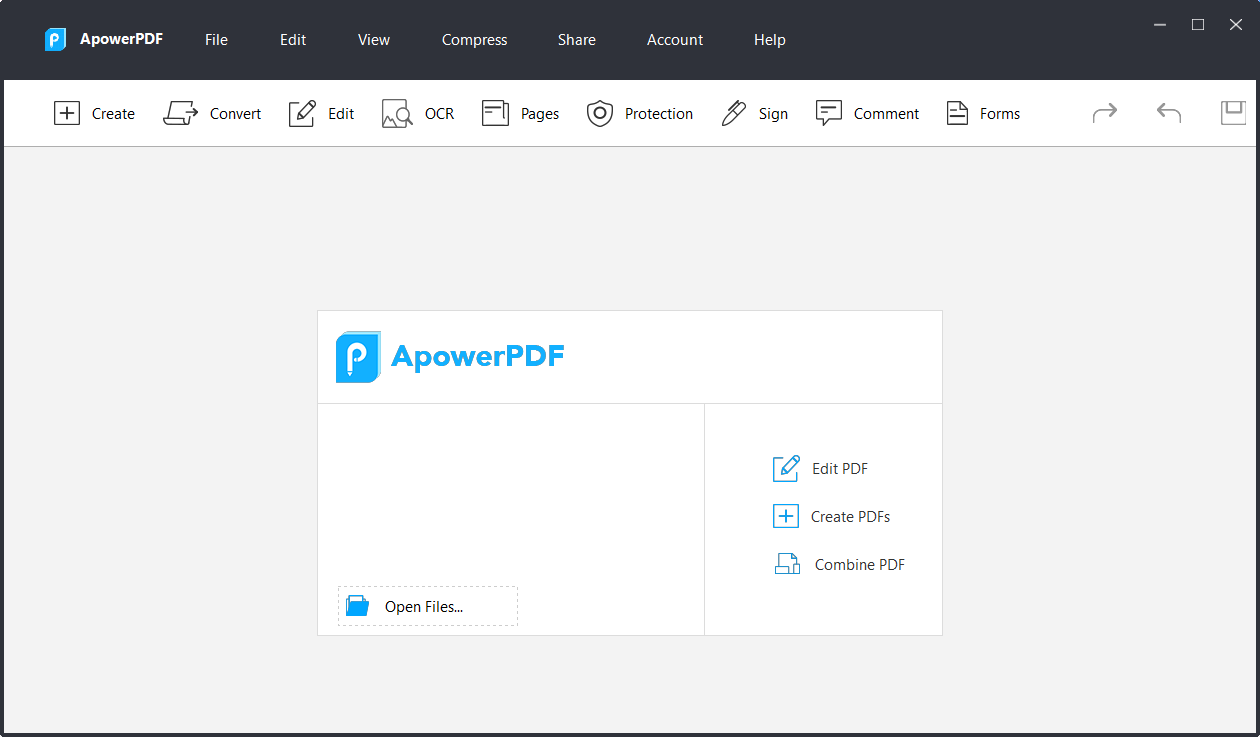Open the File menu
Screen dimensions: 1260x737
click(x=216, y=40)
